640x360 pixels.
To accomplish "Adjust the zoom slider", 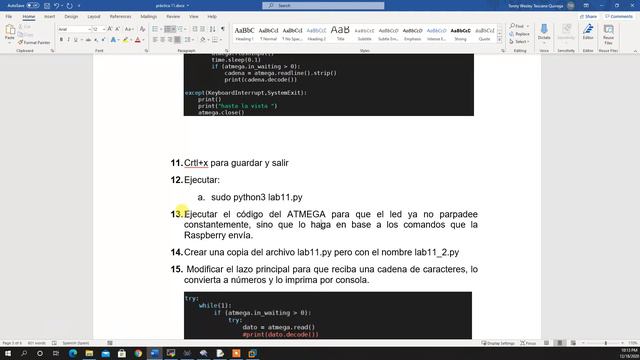I will 605,343.
